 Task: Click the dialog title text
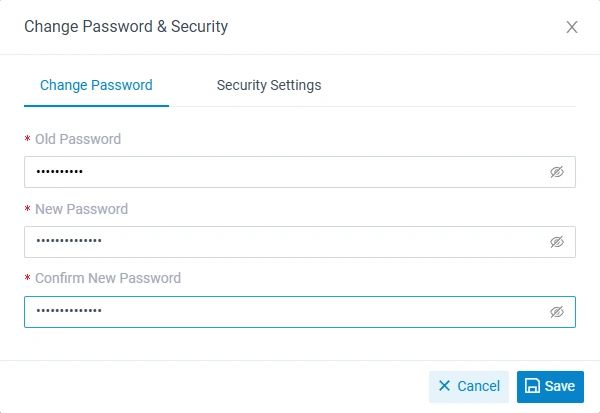coord(126,27)
